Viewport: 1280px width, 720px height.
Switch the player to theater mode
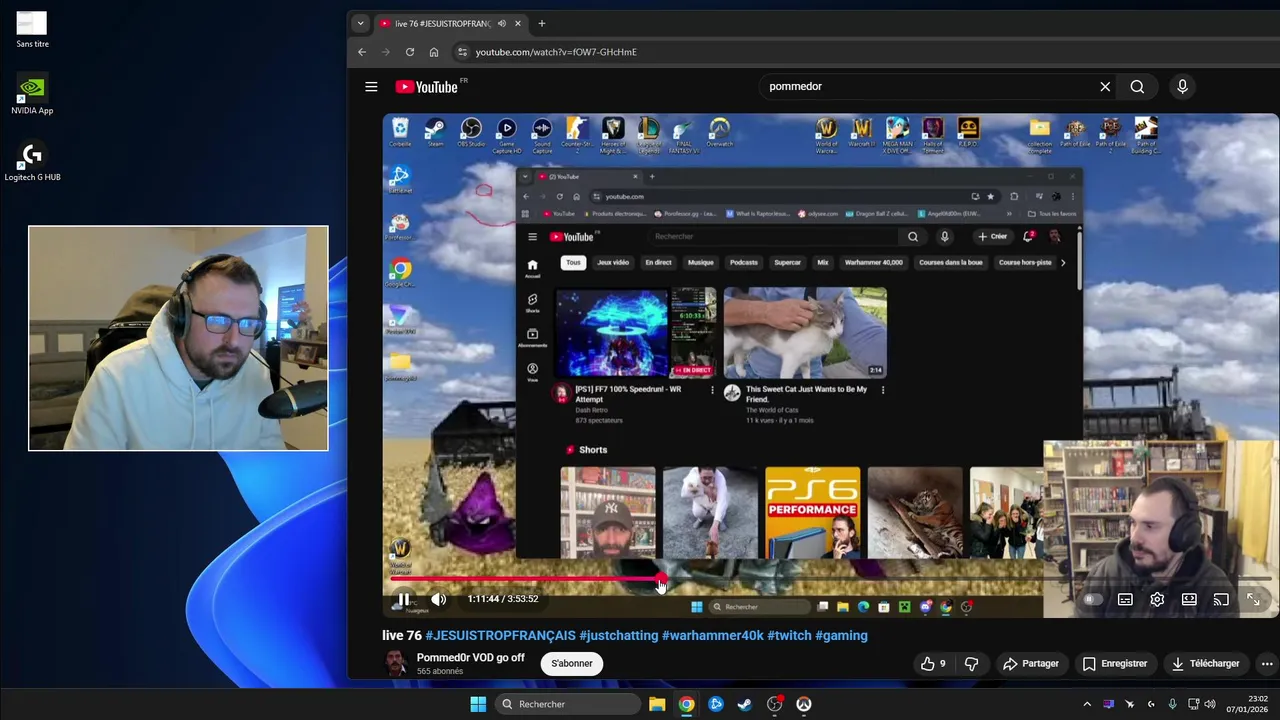[x=1189, y=599]
